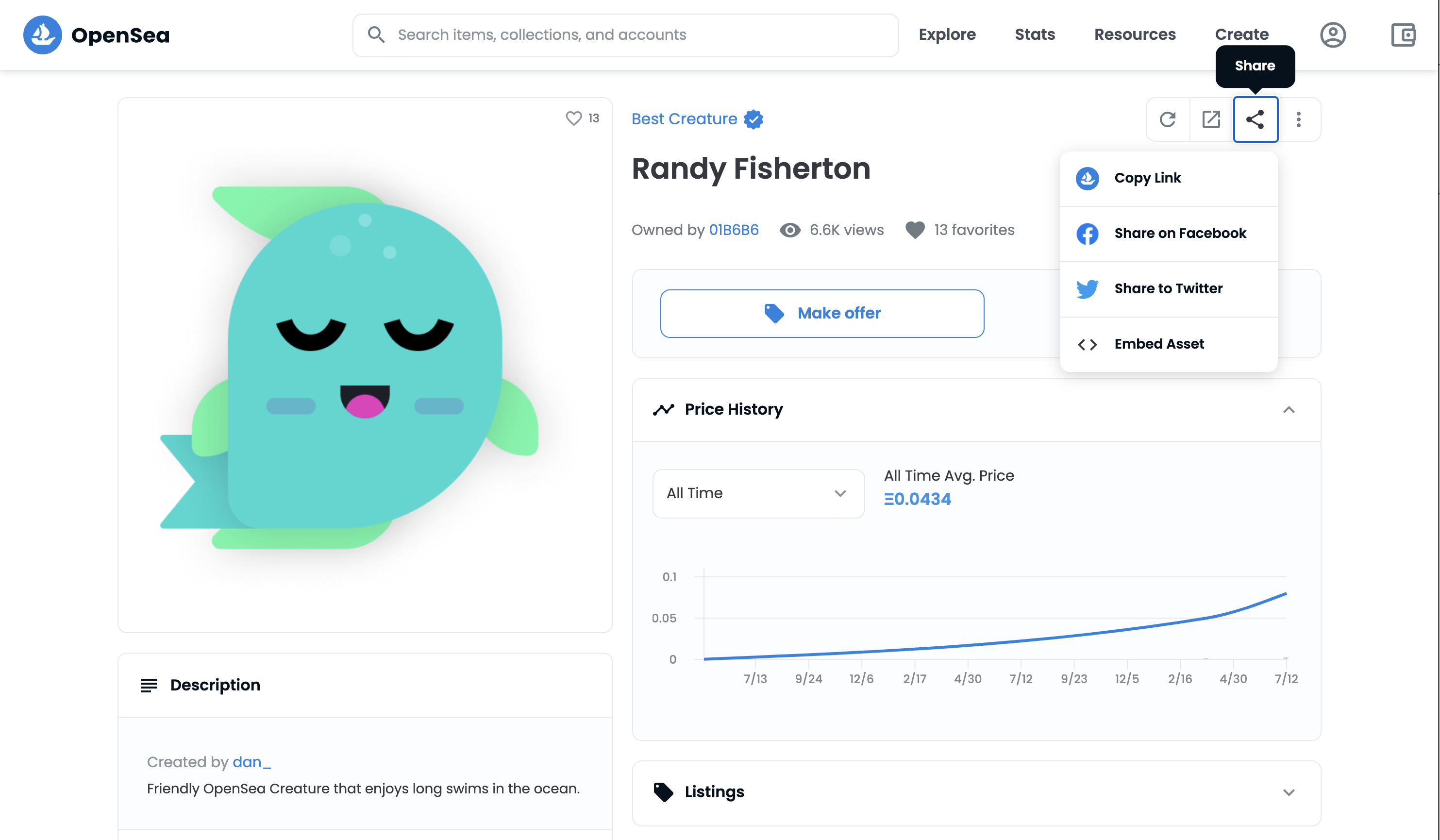This screenshot has width=1440, height=840.
Task: Choose Share to Twitter option
Action: click(x=1168, y=288)
